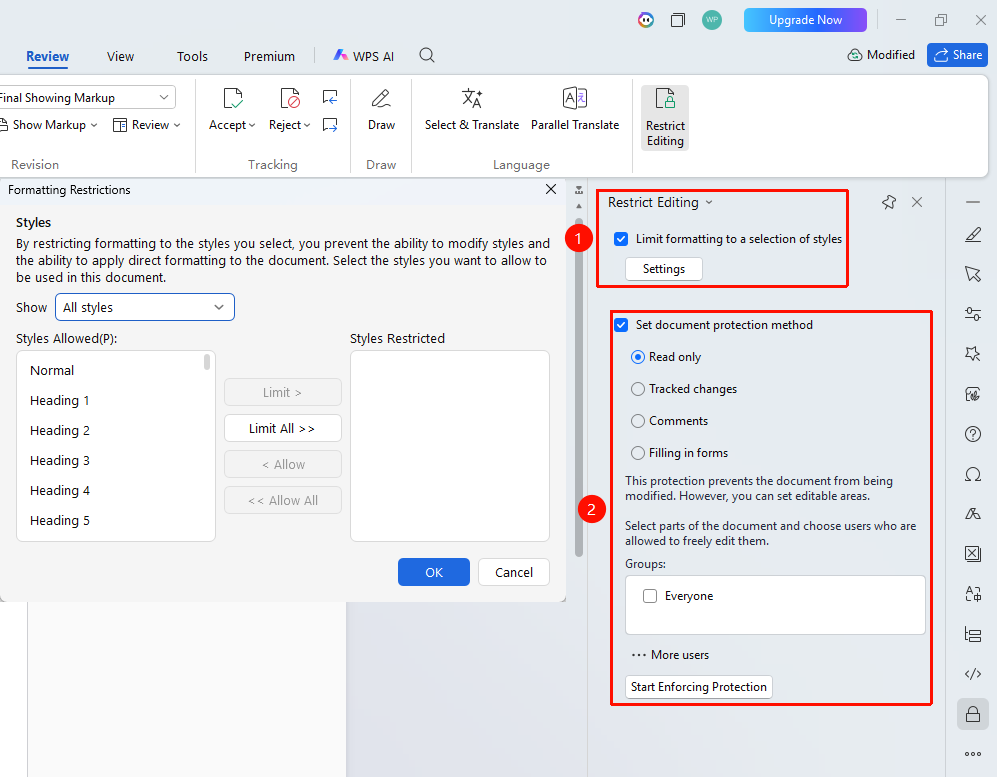Click the Settings button in Restrict Editing
The image size is (997, 777).
[x=664, y=269]
